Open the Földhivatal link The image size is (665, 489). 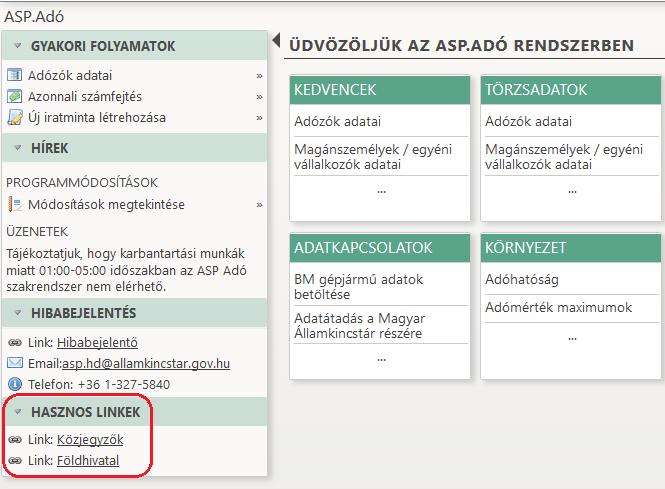88,461
